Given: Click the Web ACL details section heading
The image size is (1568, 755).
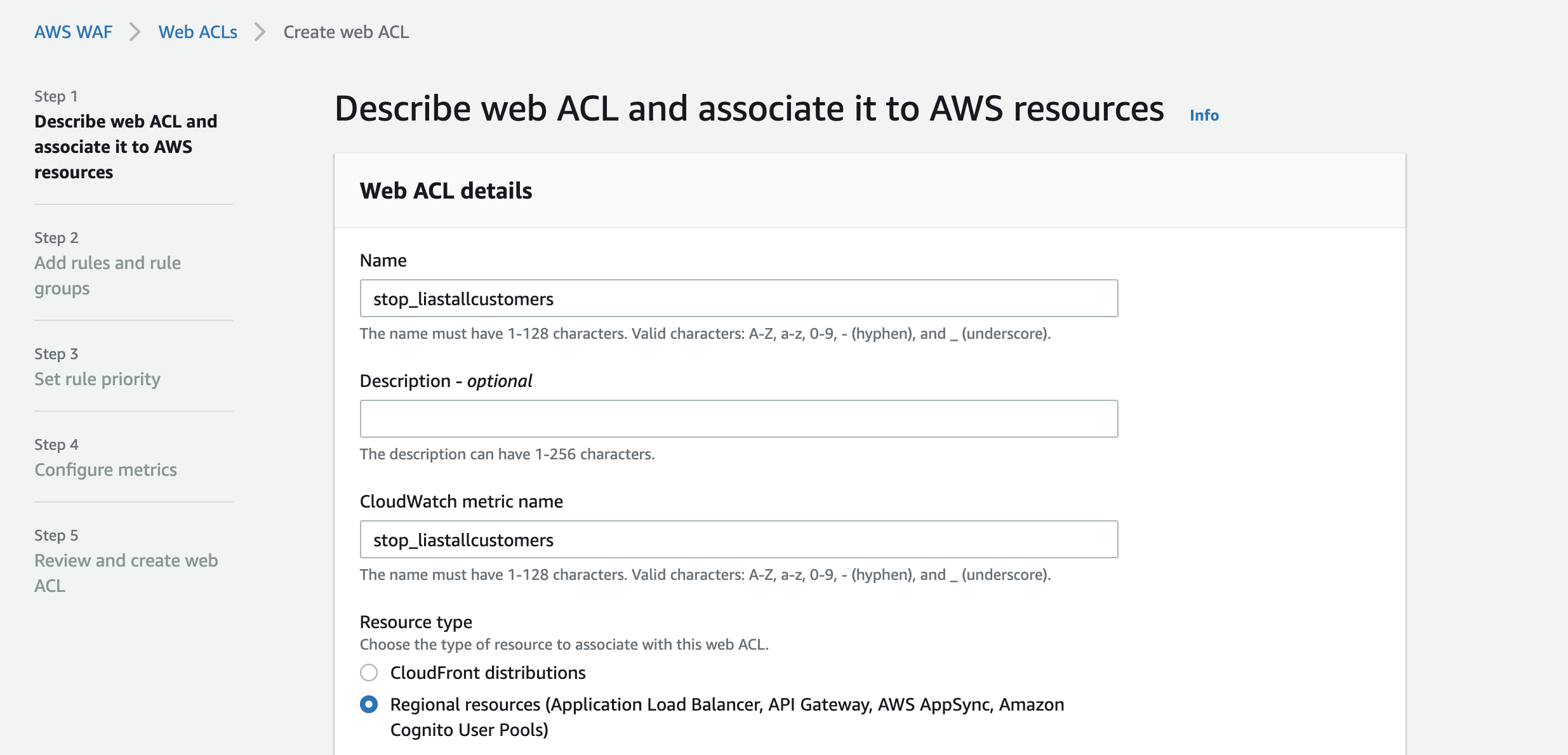Looking at the screenshot, I should (x=446, y=190).
